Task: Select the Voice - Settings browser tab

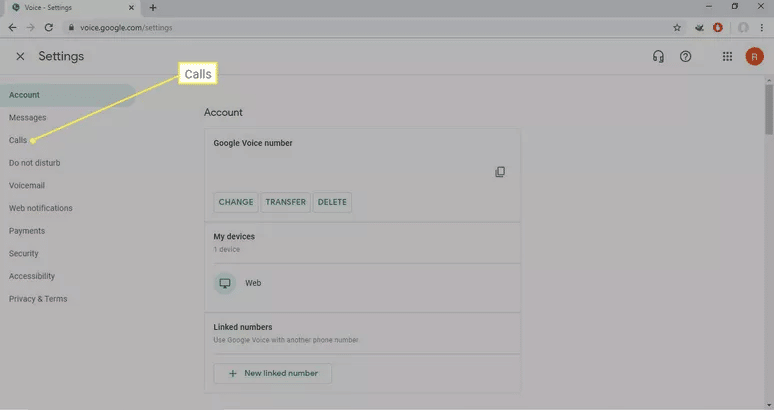Action: 73,7
